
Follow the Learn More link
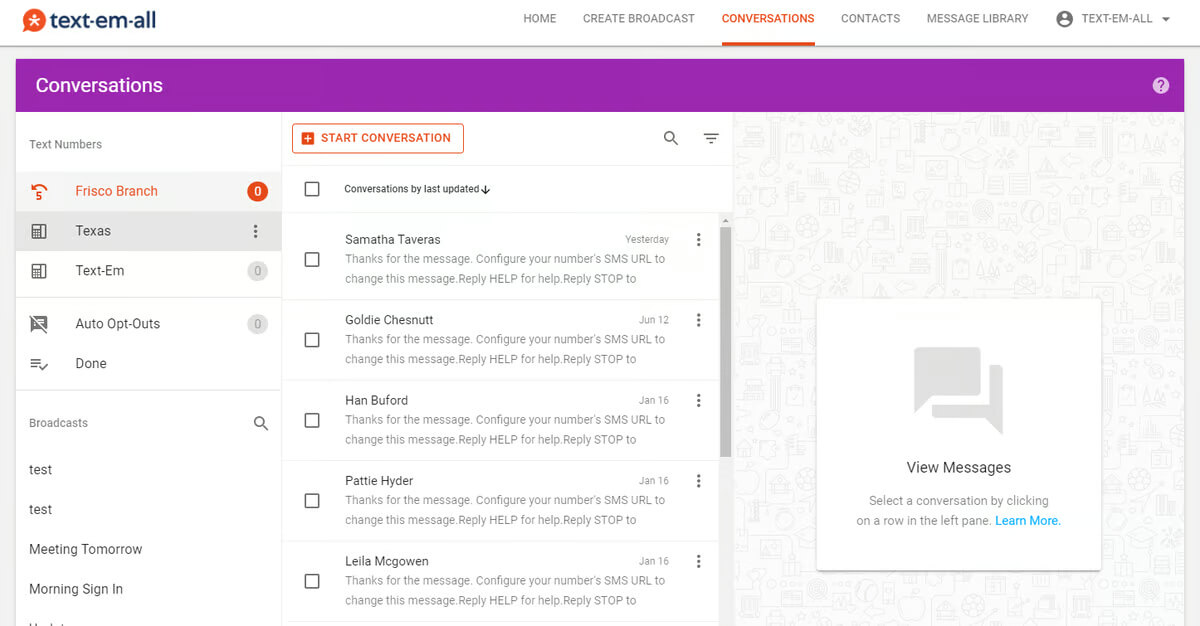[x=1028, y=521]
